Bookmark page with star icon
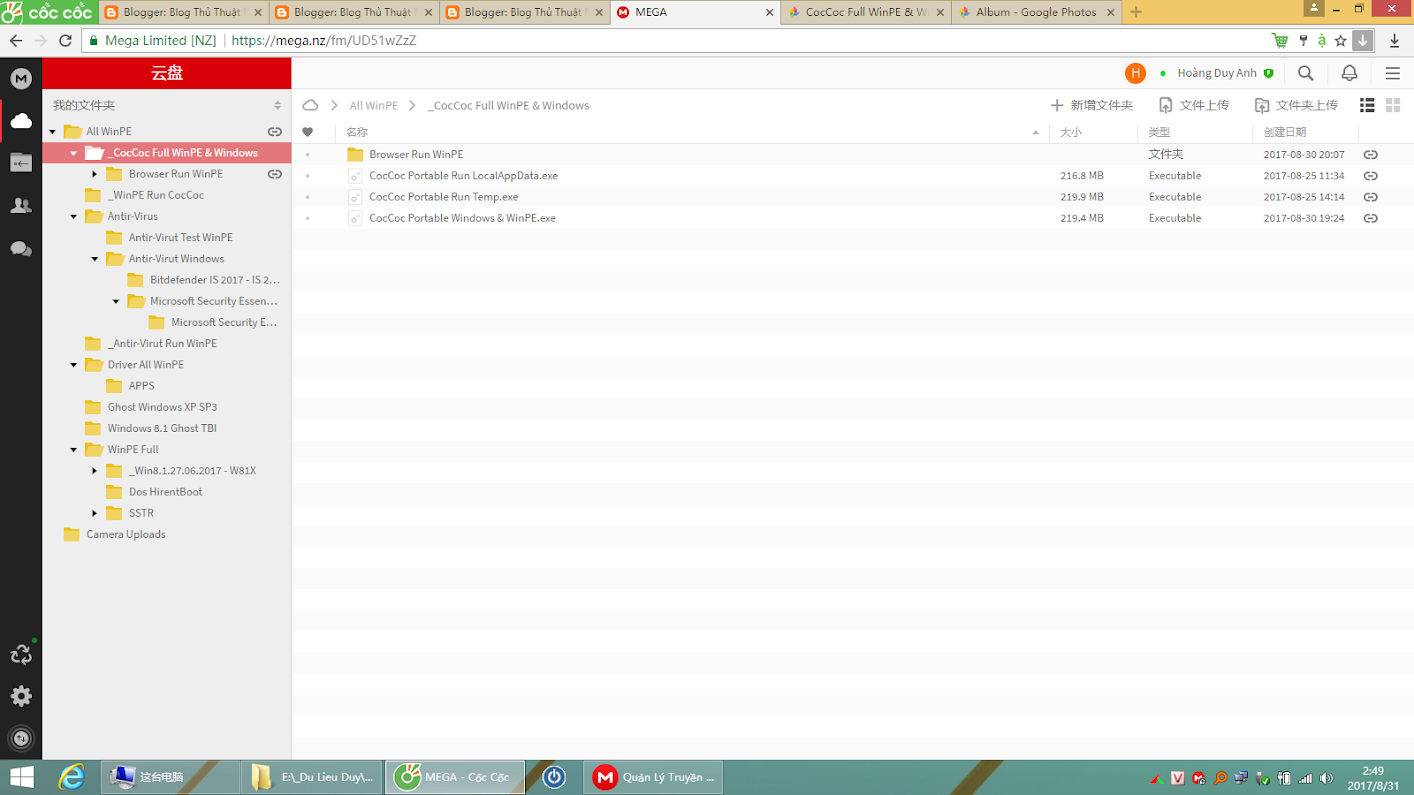 pos(1341,41)
